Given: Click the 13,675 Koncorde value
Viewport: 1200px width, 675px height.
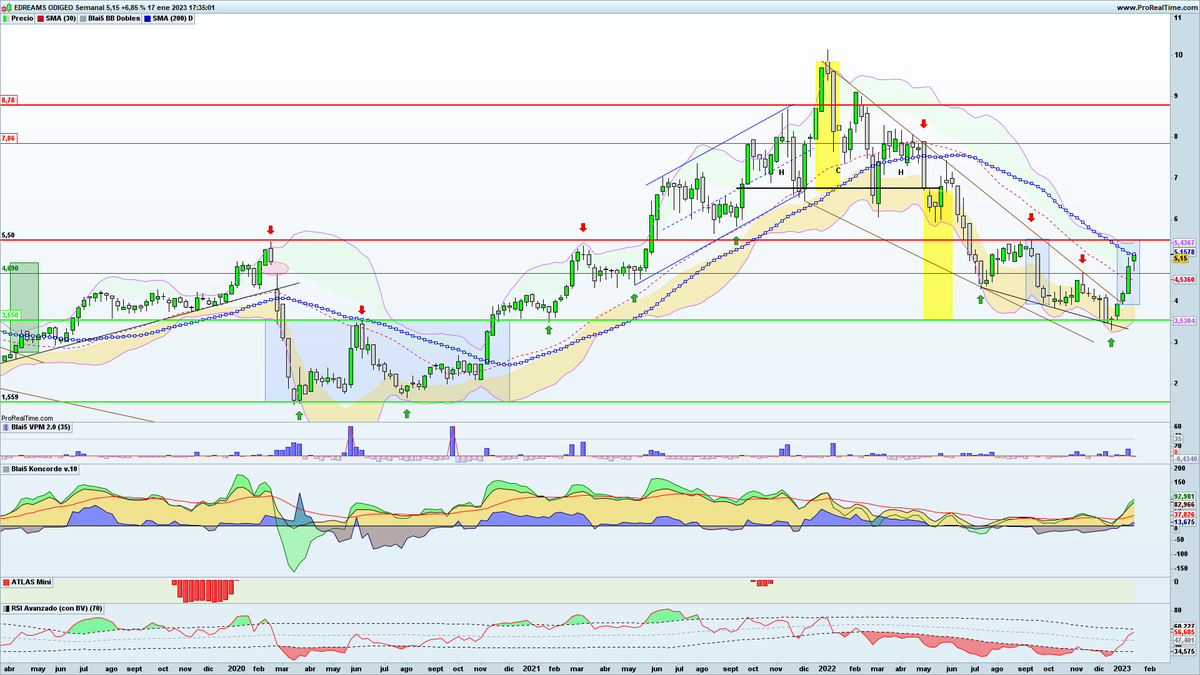Looking at the screenshot, I should pos(1183,522).
